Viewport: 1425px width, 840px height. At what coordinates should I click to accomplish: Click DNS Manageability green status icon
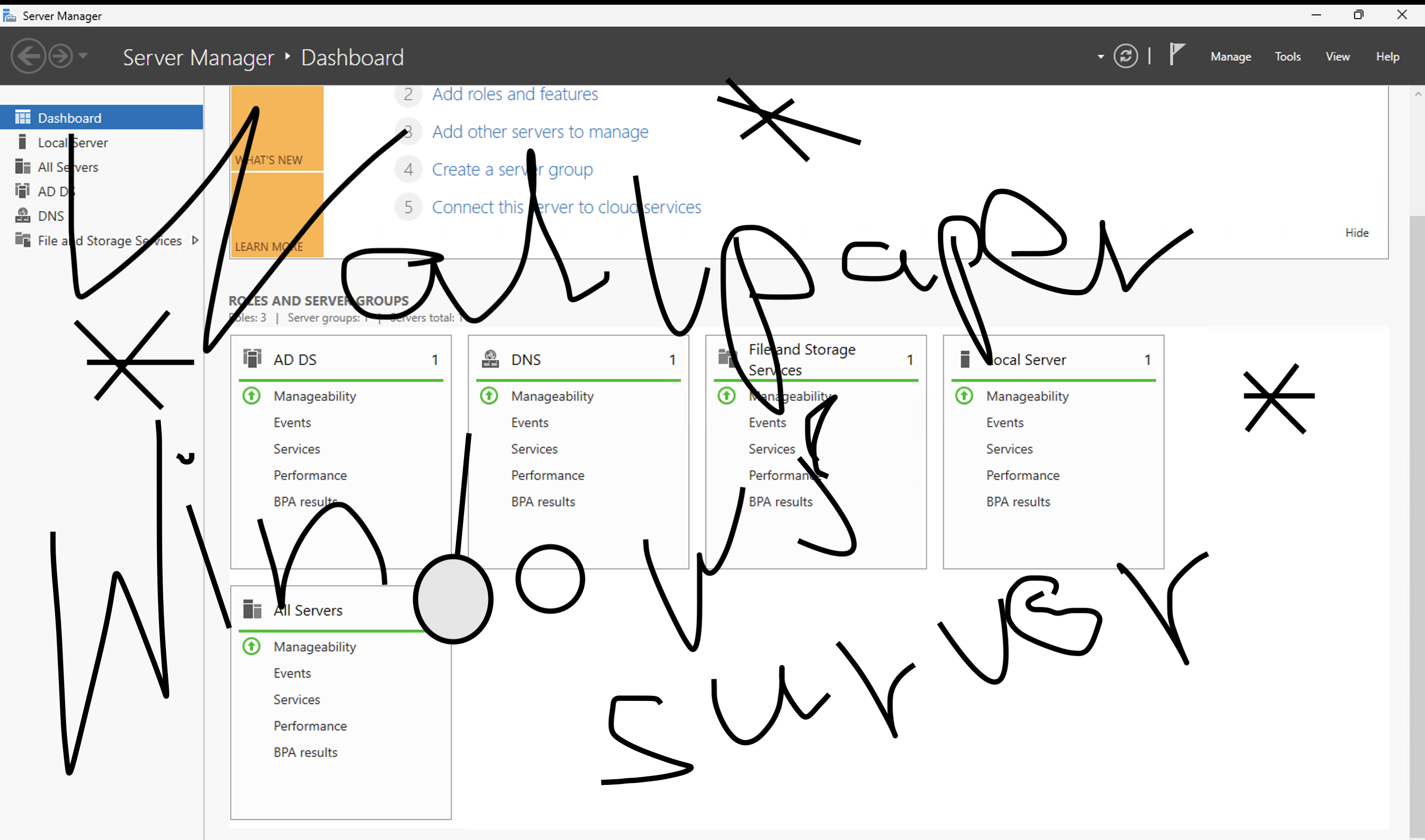489,395
